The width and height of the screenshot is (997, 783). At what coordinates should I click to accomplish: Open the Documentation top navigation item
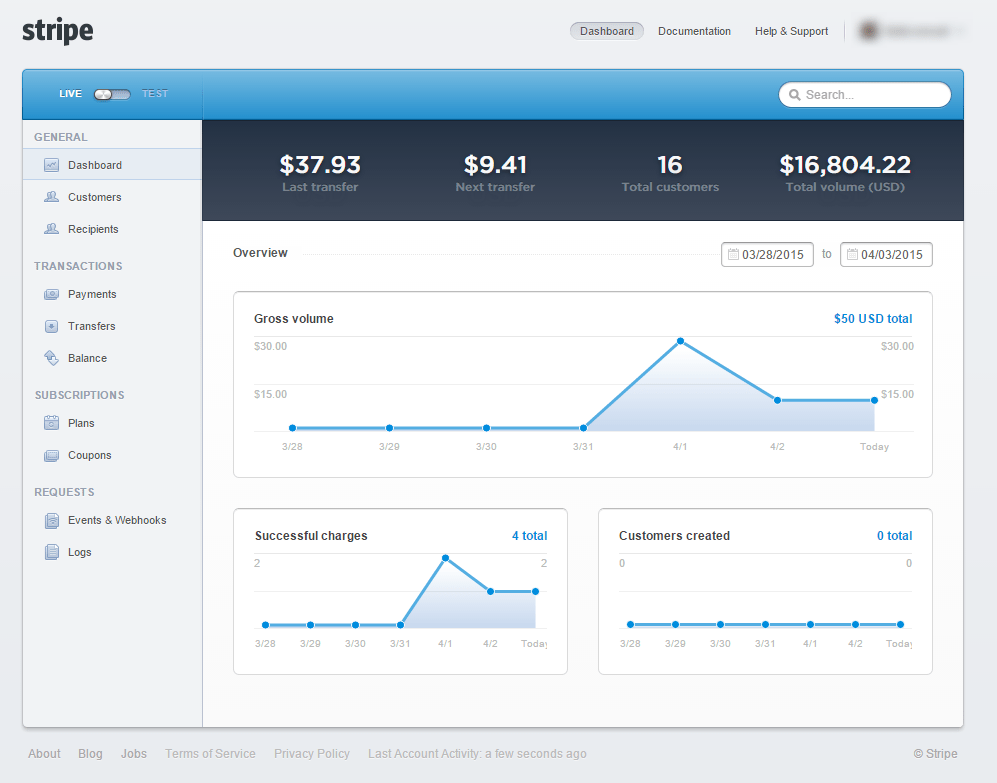[x=694, y=31]
